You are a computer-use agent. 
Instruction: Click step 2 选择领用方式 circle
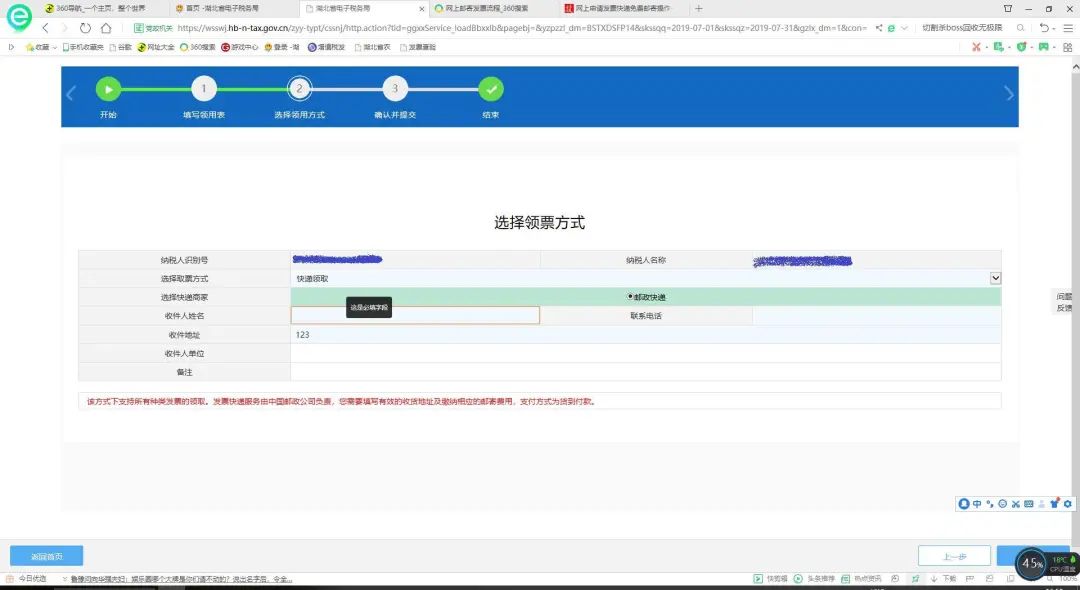click(299, 89)
